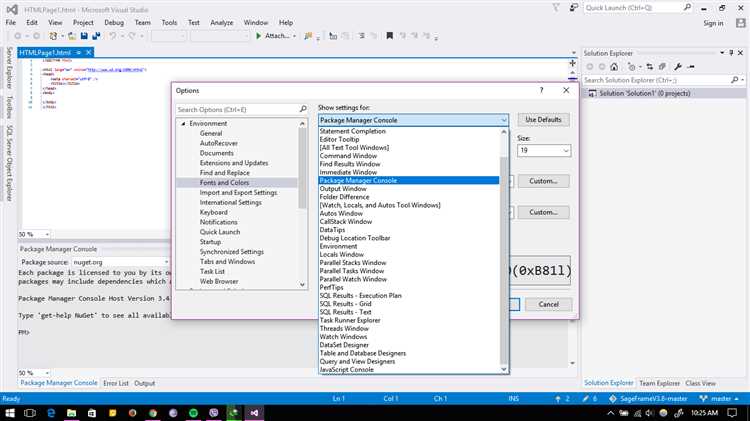Select DataTips in the settings list

pyautogui.click(x=409, y=230)
